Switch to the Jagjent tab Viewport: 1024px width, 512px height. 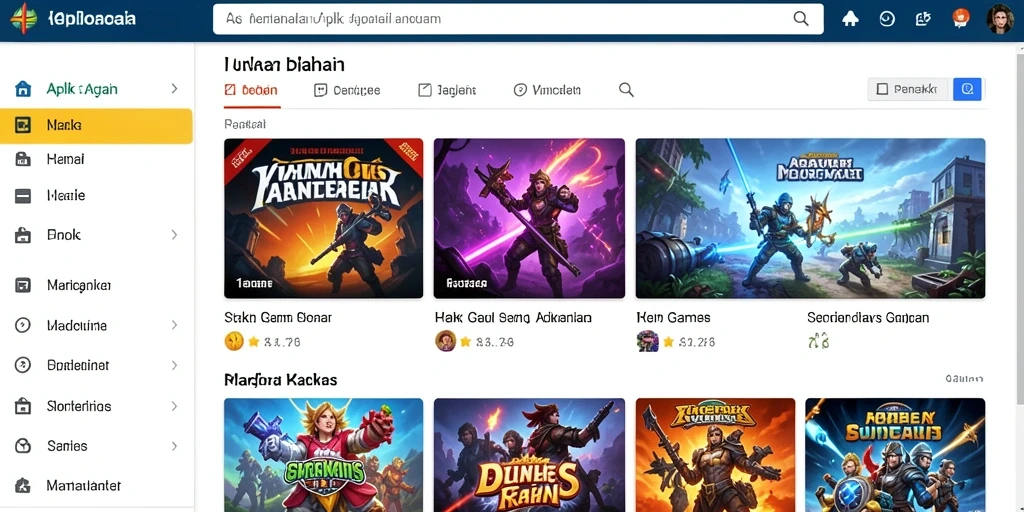coord(447,90)
